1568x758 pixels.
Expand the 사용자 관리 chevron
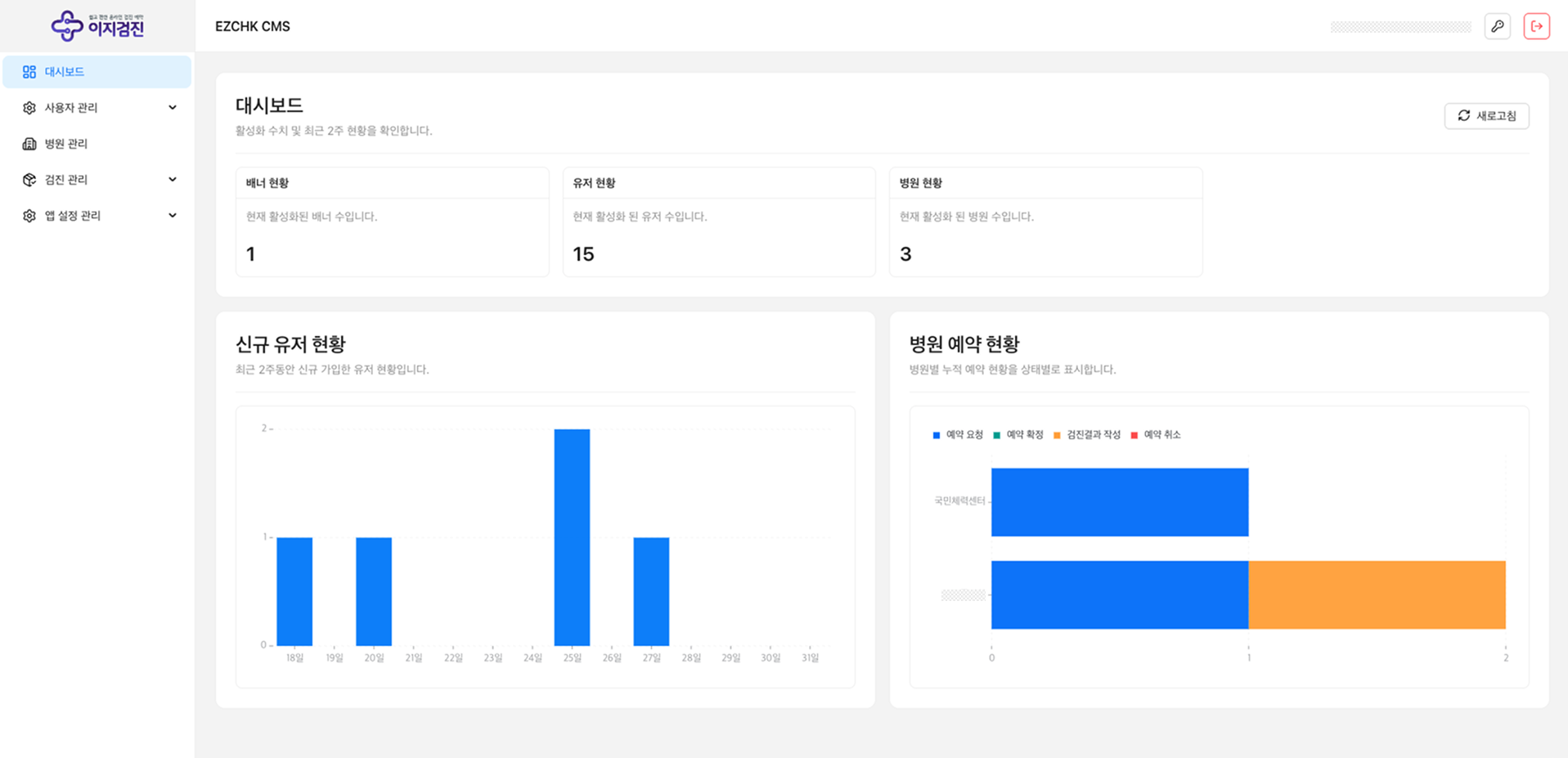[x=173, y=108]
